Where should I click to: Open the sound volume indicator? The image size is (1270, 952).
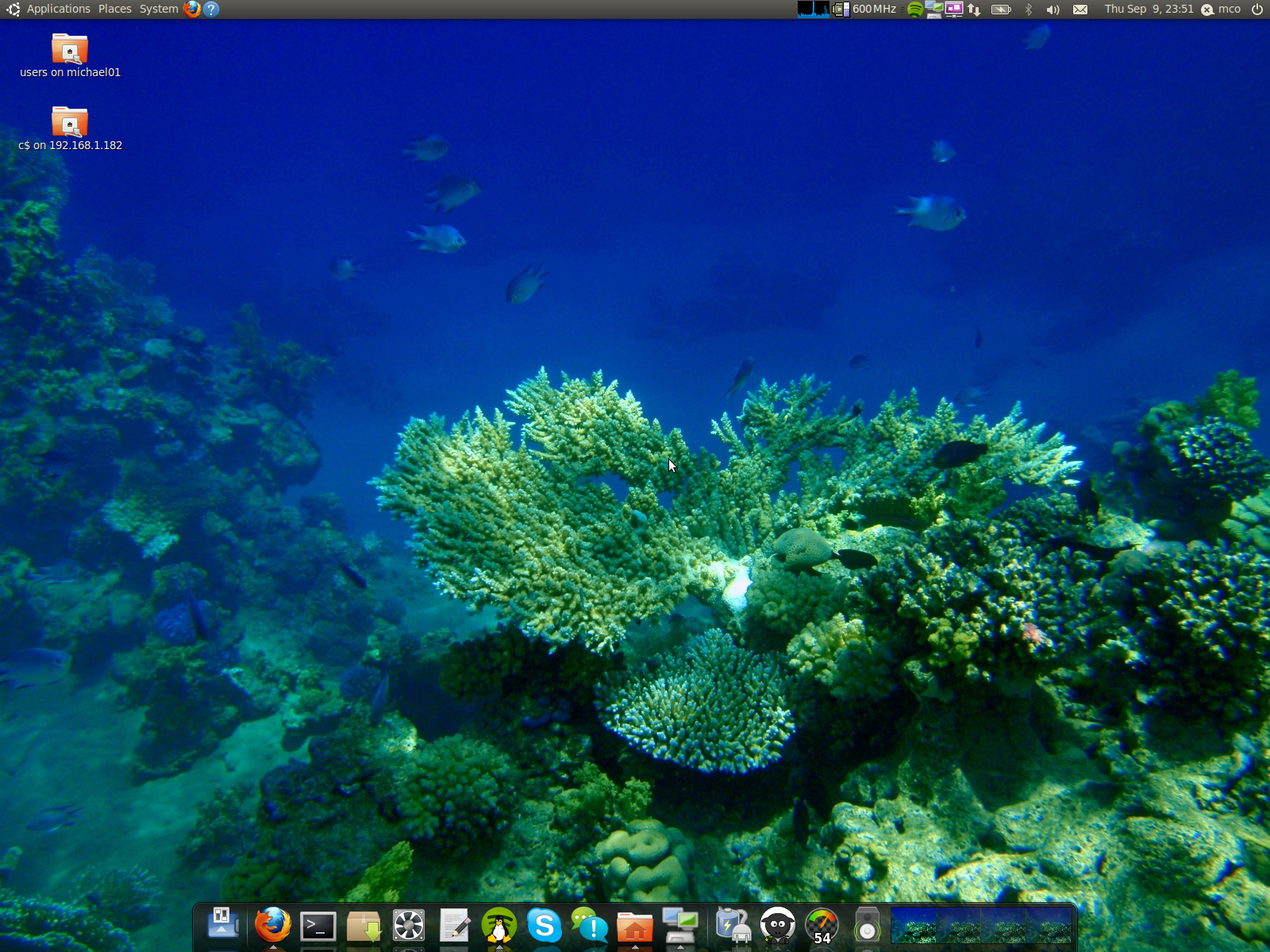pyautogui.click(x=1053, y=10)
